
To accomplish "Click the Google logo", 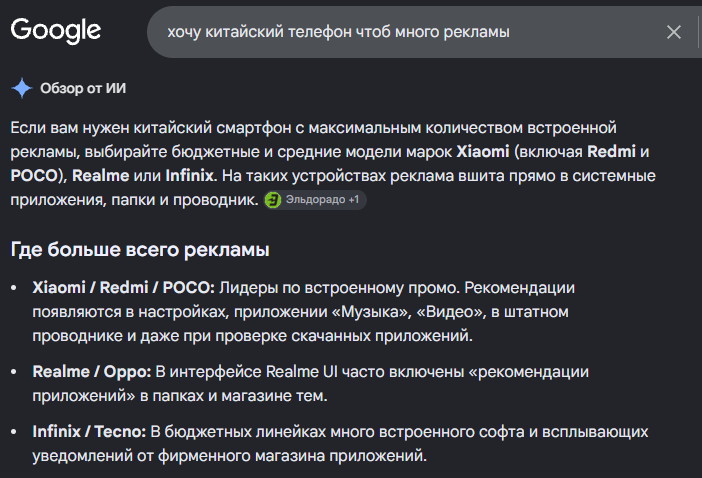I will point(56,31).
